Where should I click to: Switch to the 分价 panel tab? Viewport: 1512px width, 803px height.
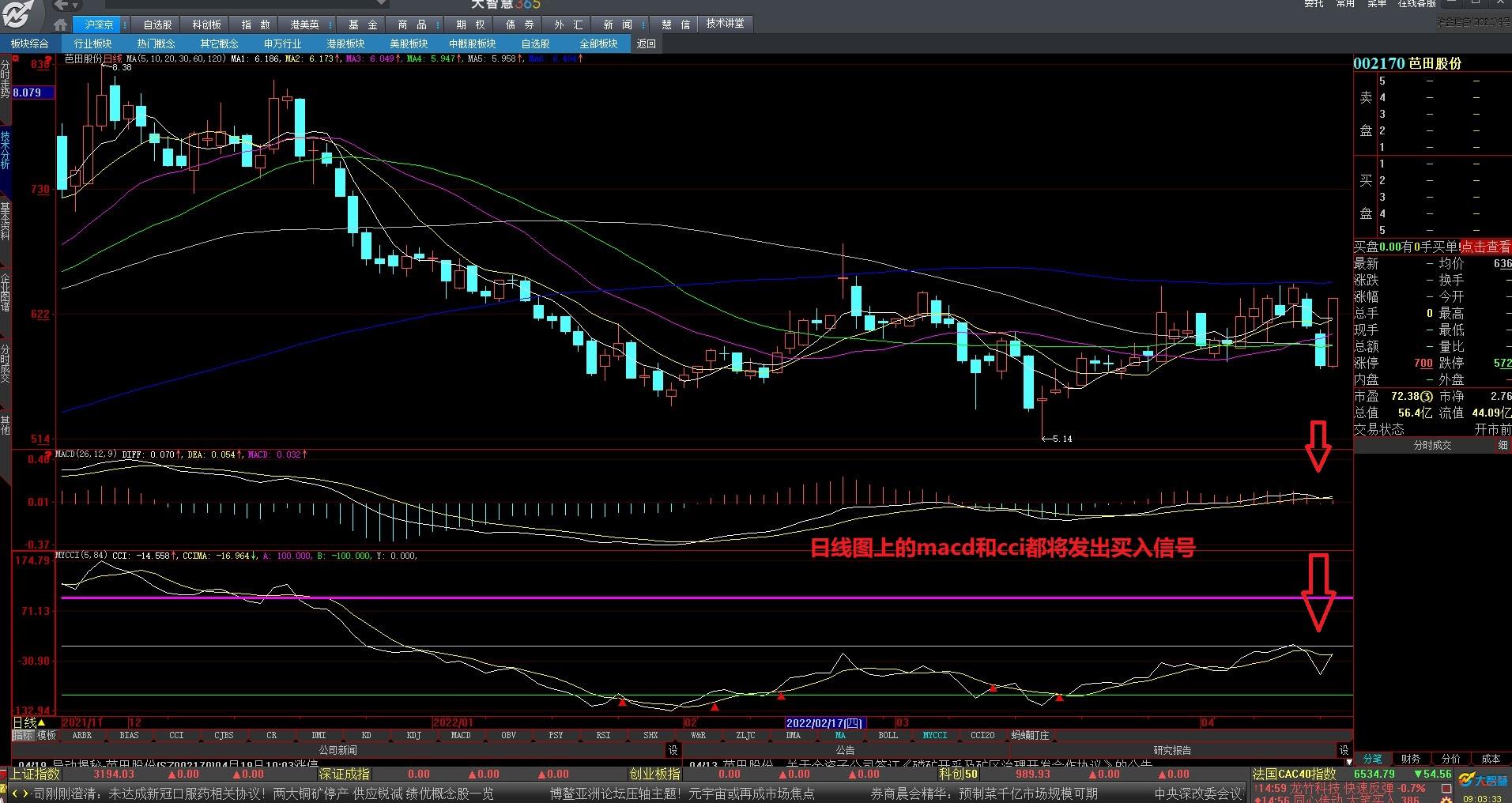(1450, 759)
